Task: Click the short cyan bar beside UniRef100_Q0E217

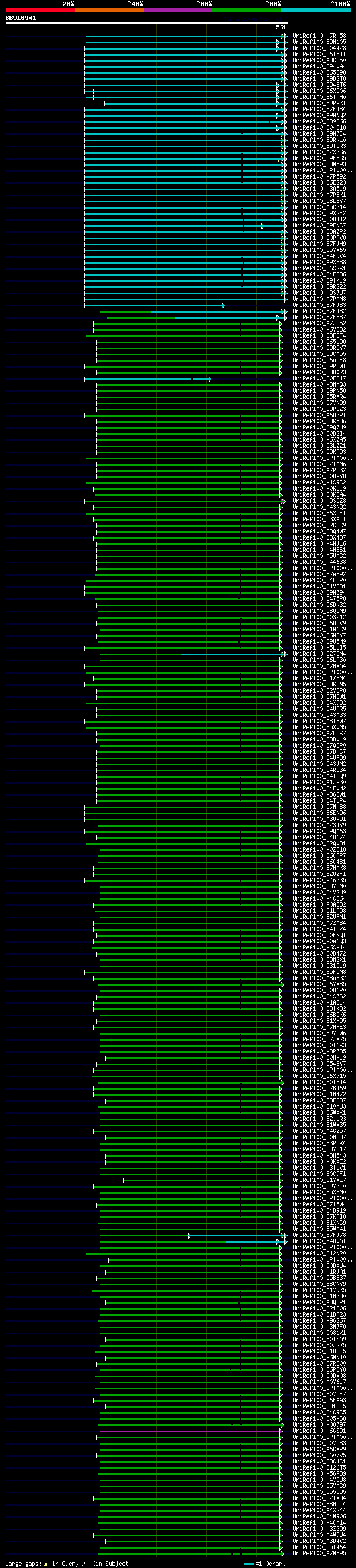Action: tap(147, 379)
